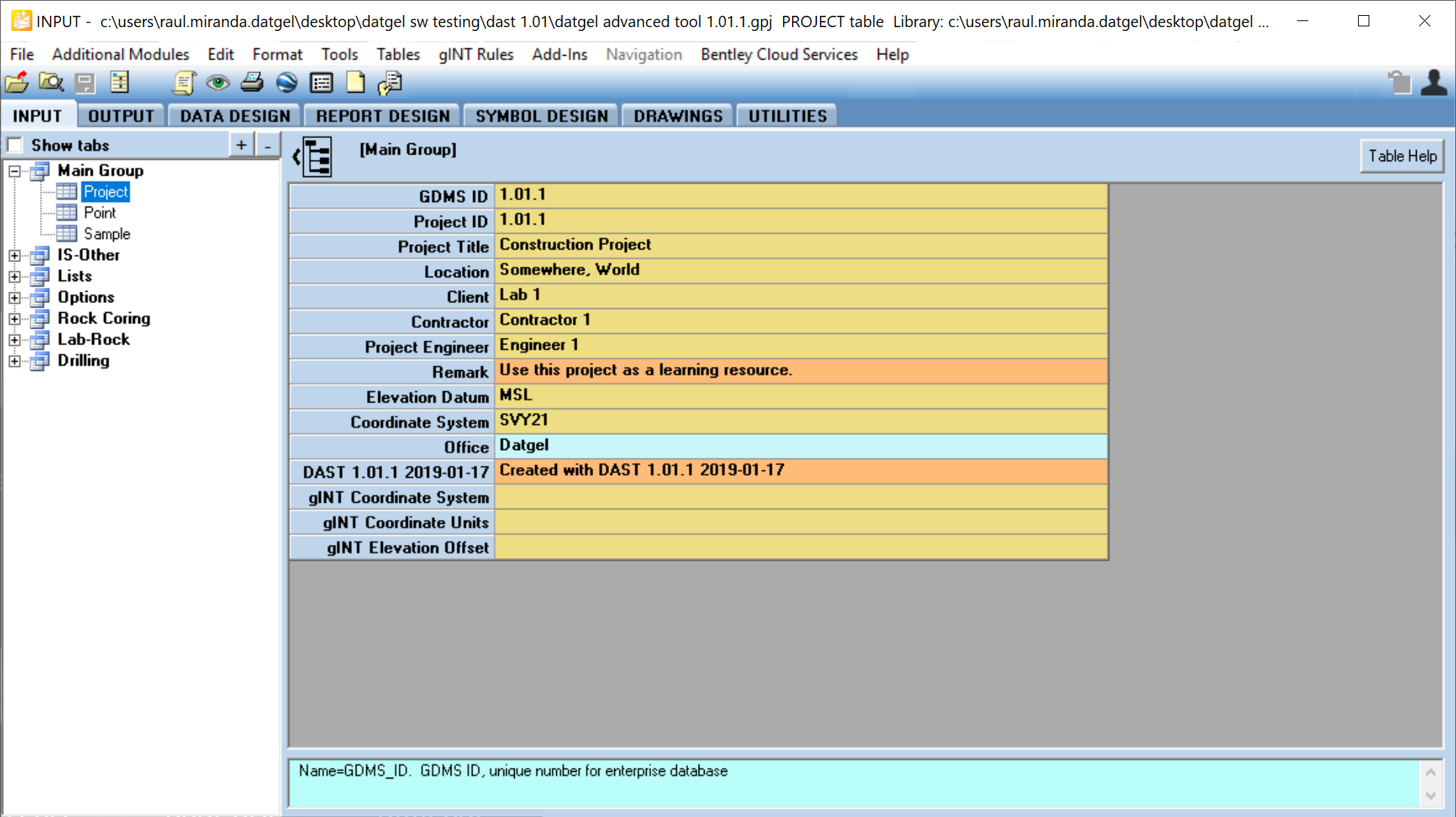Screen dimensions: 1456x817
Task: Open a gINT project file
Action: (16, 83)
